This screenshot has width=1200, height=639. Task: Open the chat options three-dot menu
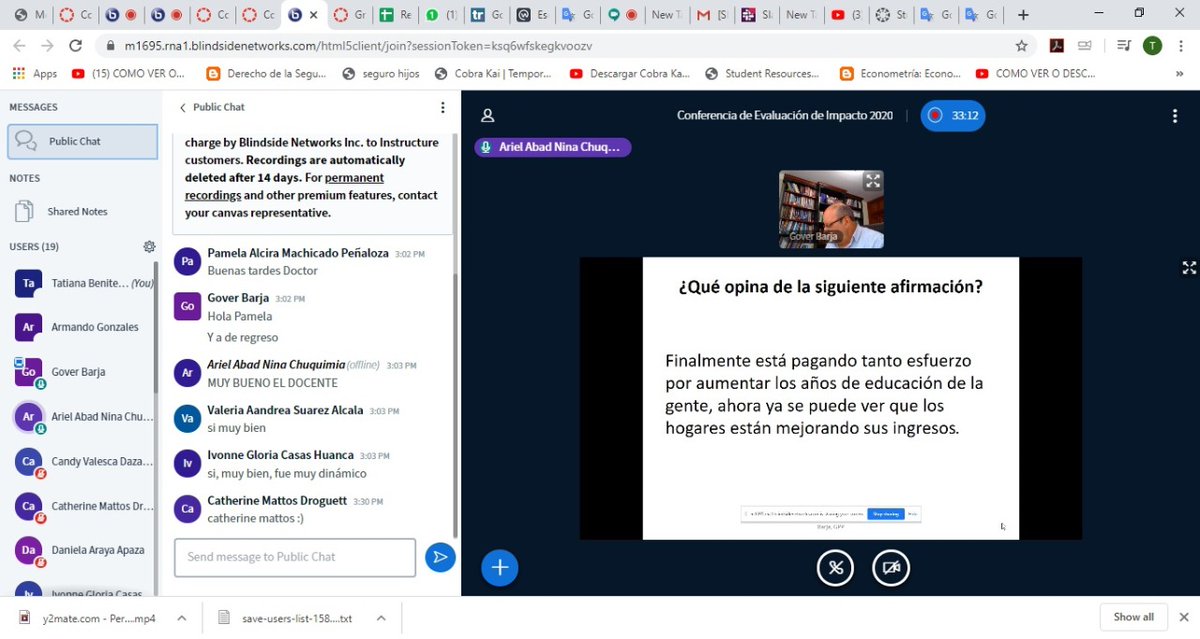click(443, 107)
